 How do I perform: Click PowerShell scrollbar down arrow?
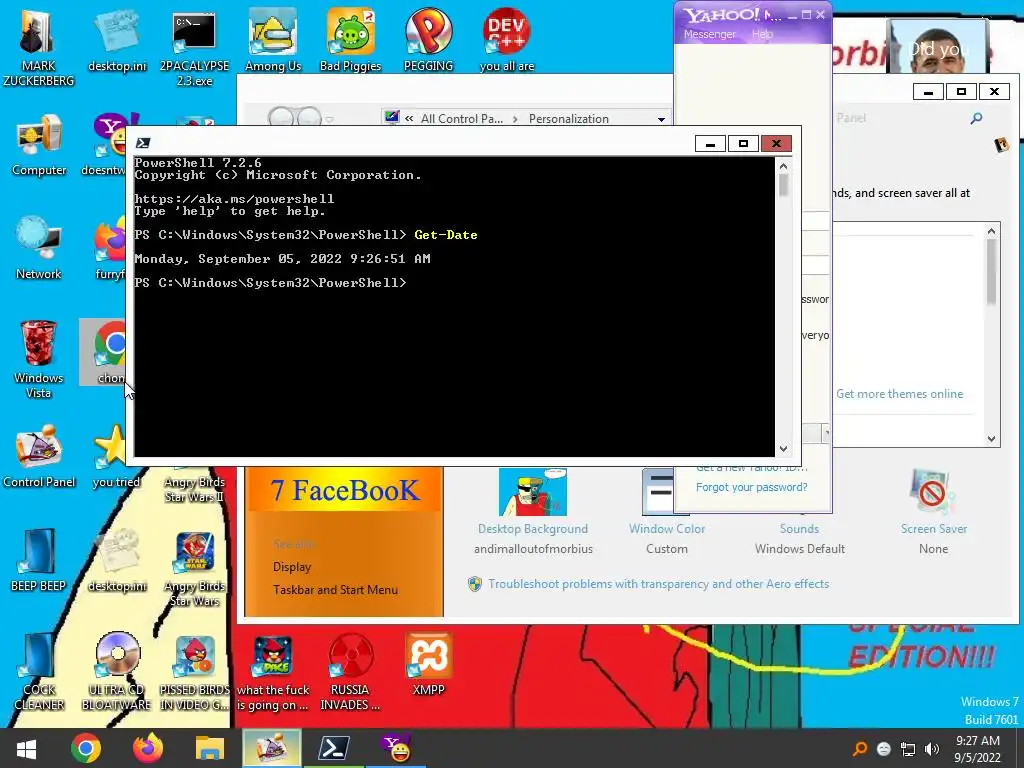784,449
